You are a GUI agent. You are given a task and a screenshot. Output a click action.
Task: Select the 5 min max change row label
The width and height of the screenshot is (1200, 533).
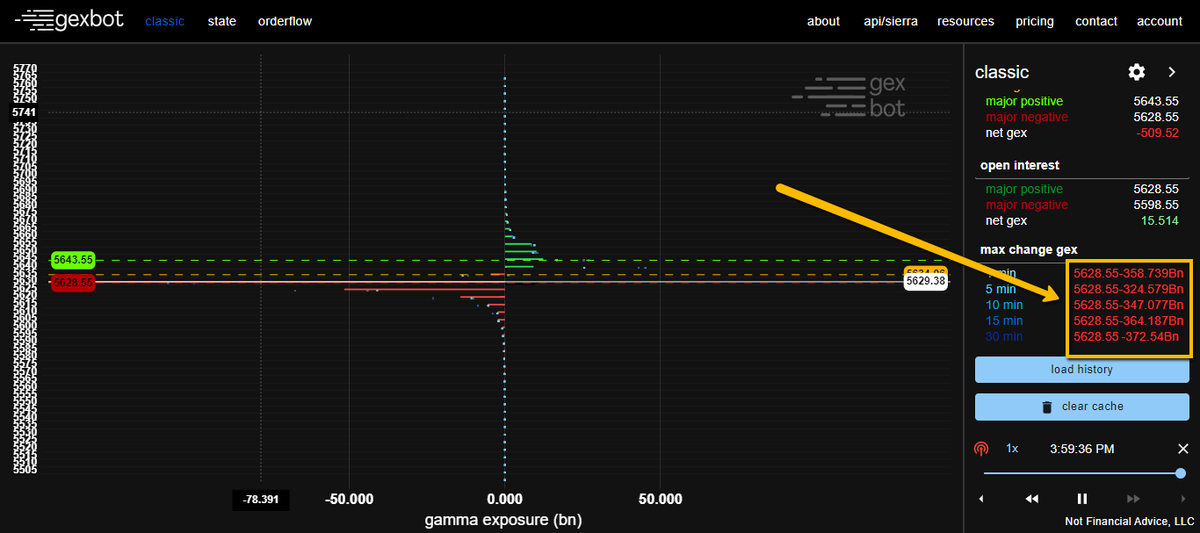tap(1001, 289)
